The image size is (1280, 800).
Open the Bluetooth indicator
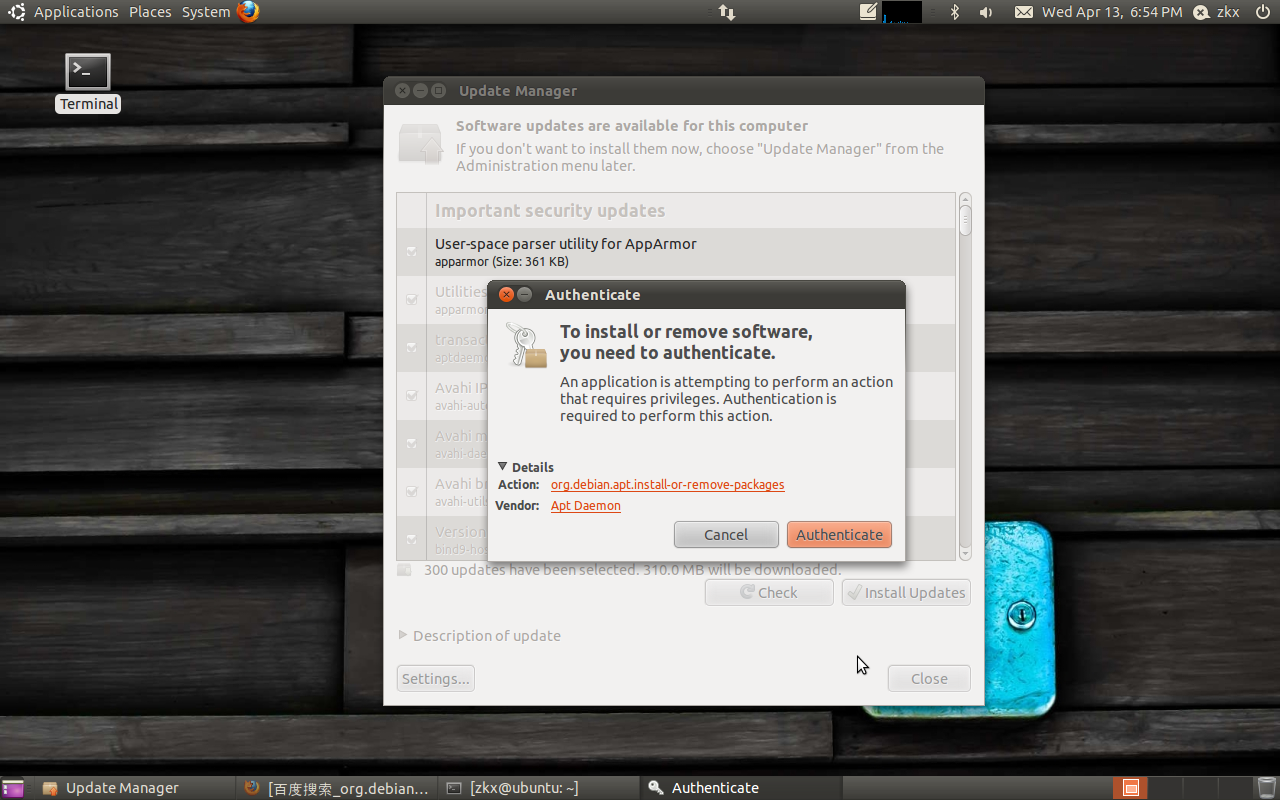pyautogui.click(x=954, y=12)
